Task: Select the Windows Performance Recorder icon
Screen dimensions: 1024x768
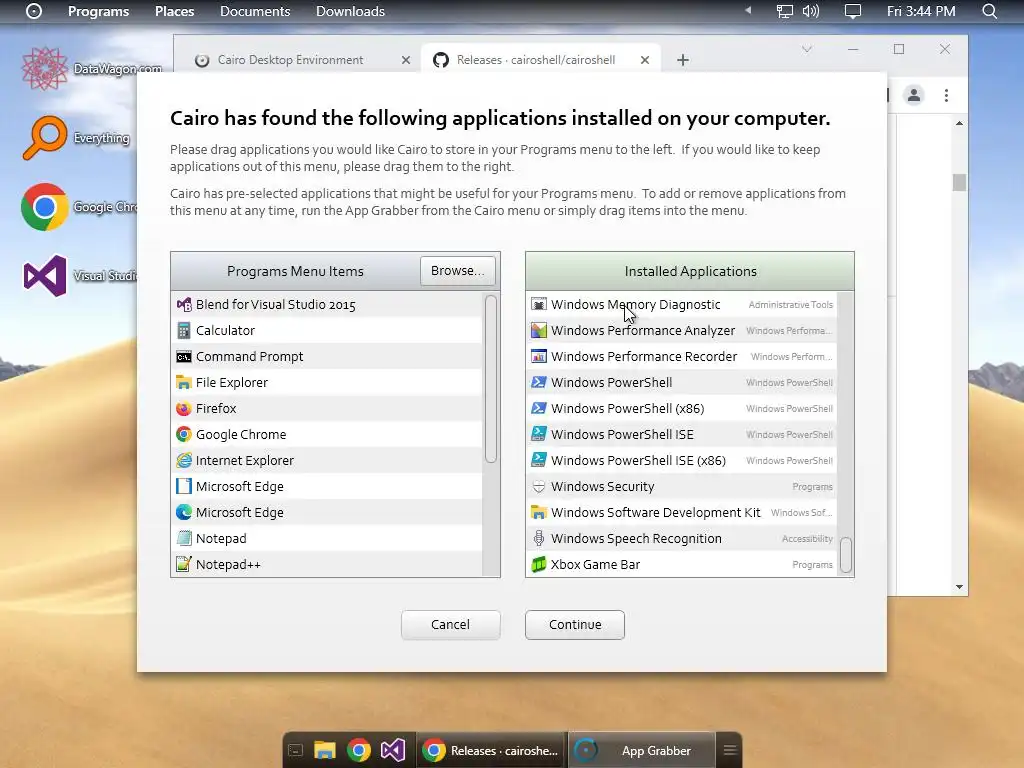Action: tap(539, 357)
